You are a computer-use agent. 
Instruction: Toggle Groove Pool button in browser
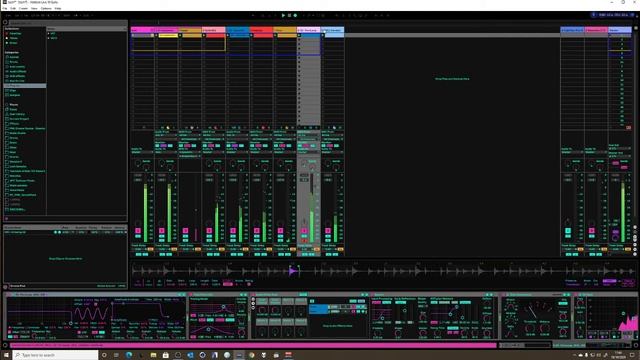(x=6, y=286)
